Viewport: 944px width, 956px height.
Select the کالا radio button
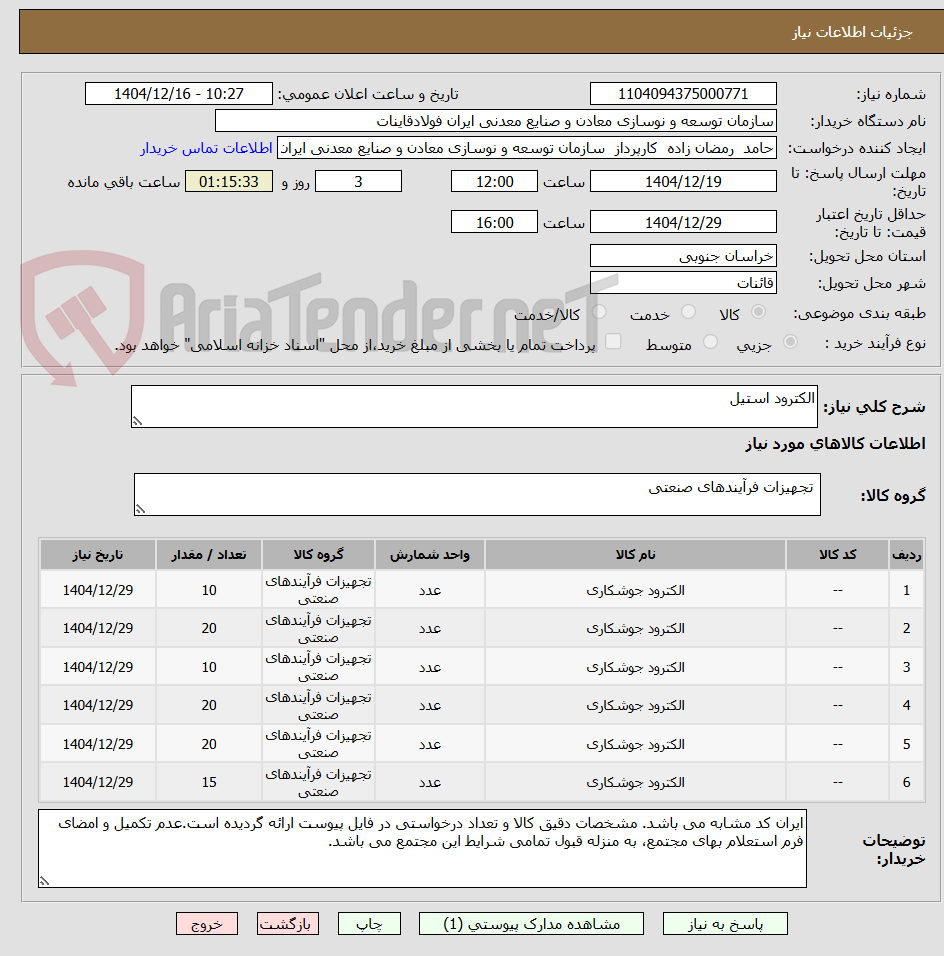pyautogui.click(x=758, y=312)
